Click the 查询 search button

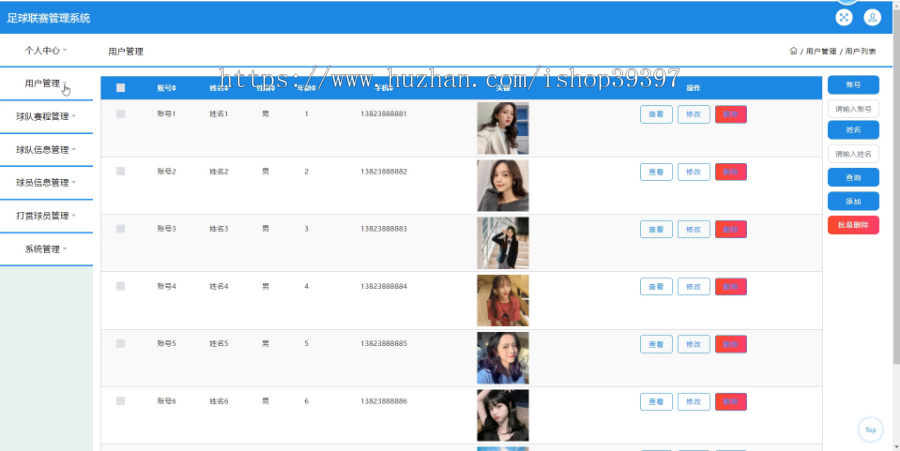853,177
